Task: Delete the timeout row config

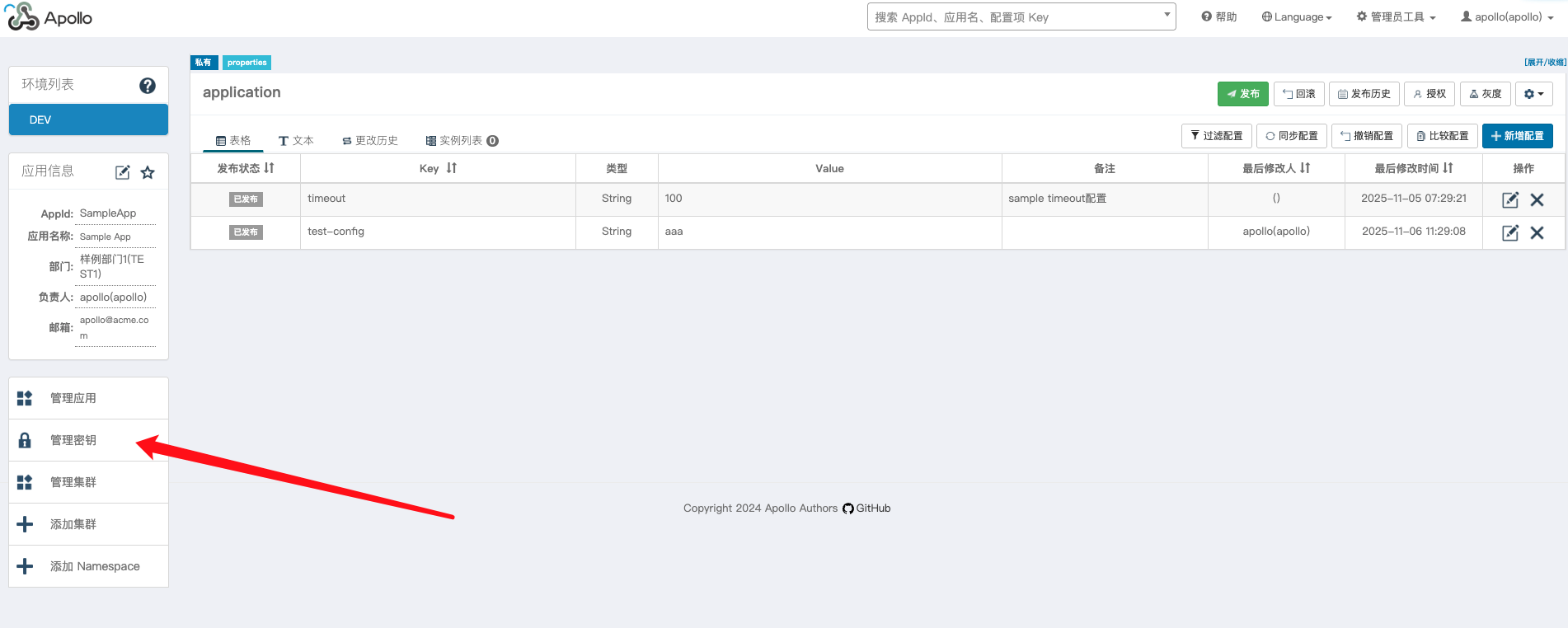Action: point(1537,199)
